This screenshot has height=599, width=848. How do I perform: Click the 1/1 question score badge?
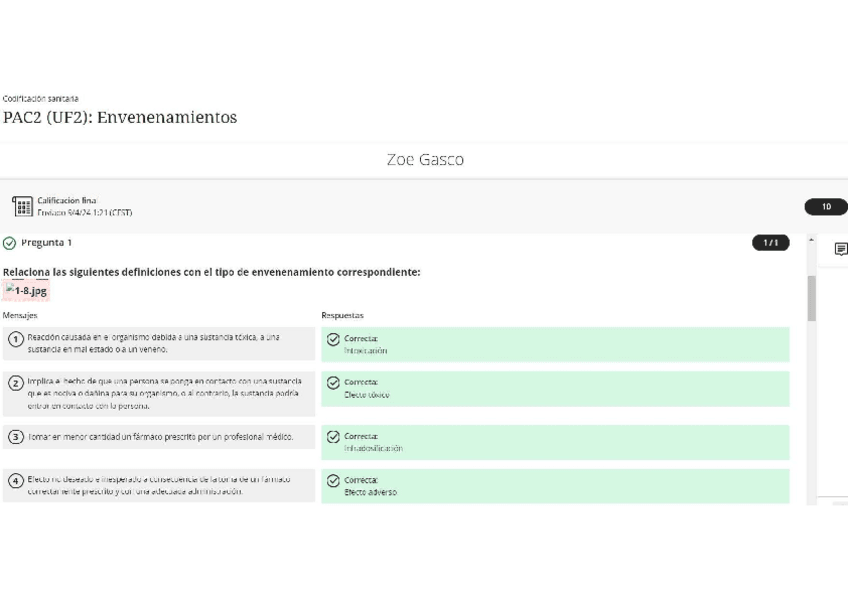(x=770, y=243)
